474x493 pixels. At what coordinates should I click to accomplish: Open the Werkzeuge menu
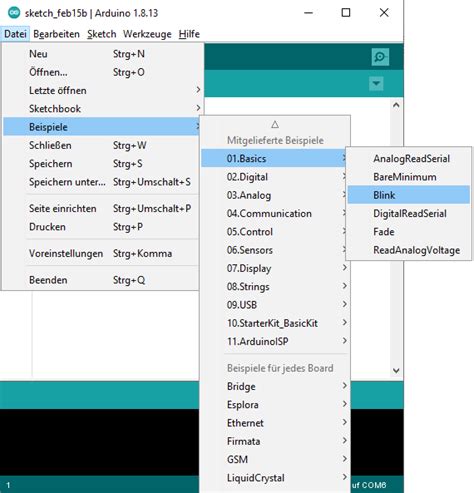(x=147, y=34)
